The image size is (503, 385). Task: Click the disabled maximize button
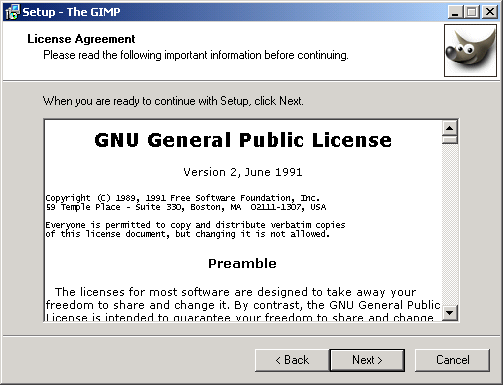pos(472,12)
